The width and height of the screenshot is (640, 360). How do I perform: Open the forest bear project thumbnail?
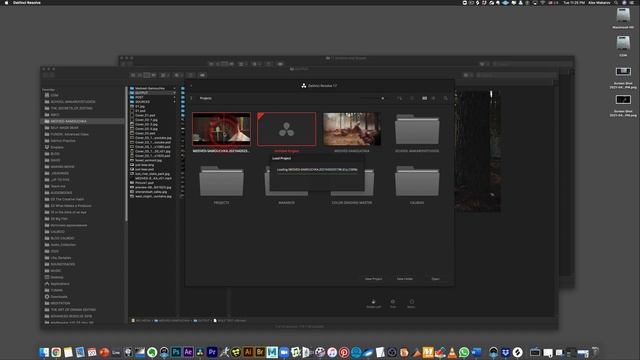(x=352, y=129)
